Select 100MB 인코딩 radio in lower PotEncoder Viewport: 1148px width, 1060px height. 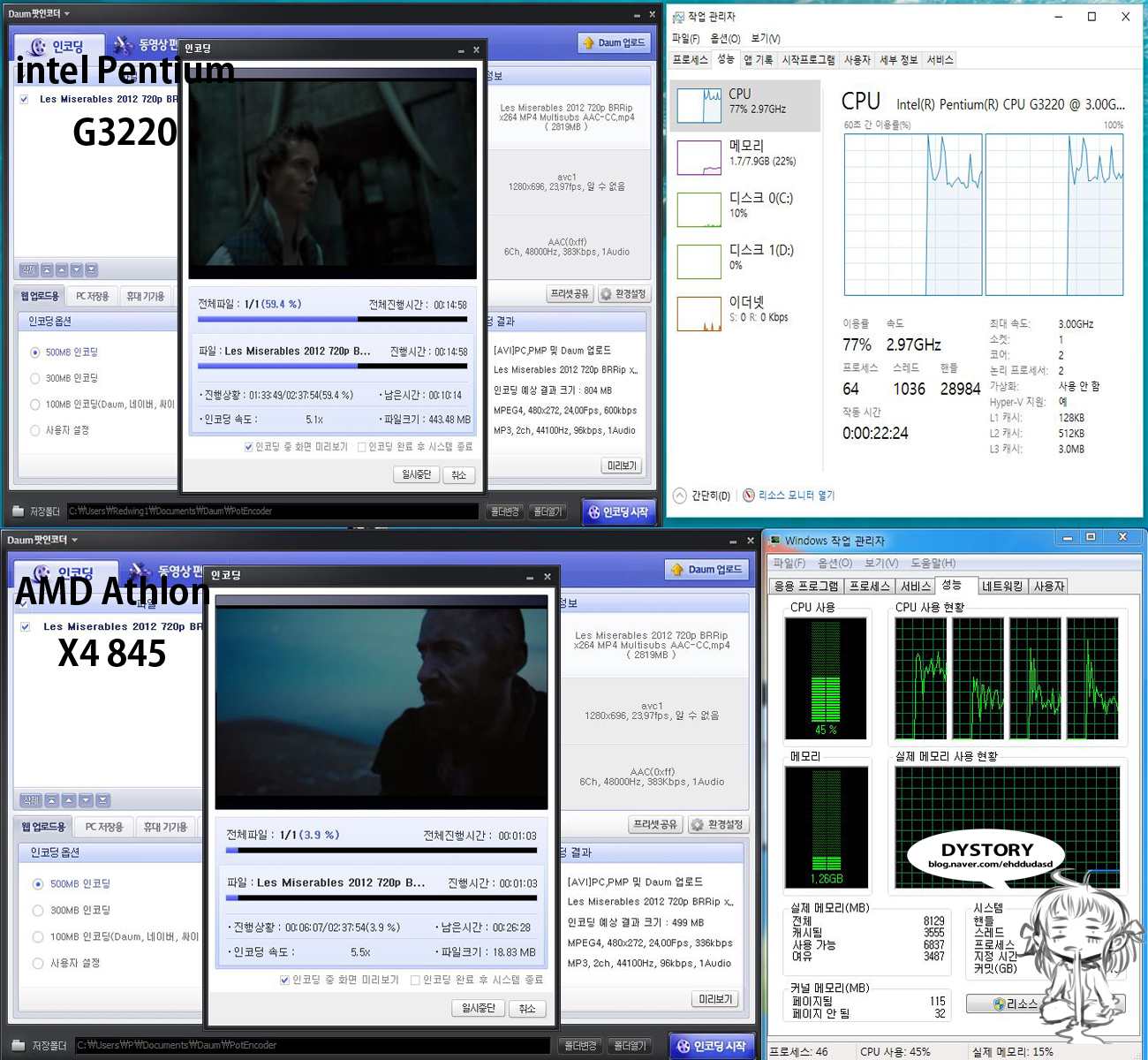coord(38,937)
